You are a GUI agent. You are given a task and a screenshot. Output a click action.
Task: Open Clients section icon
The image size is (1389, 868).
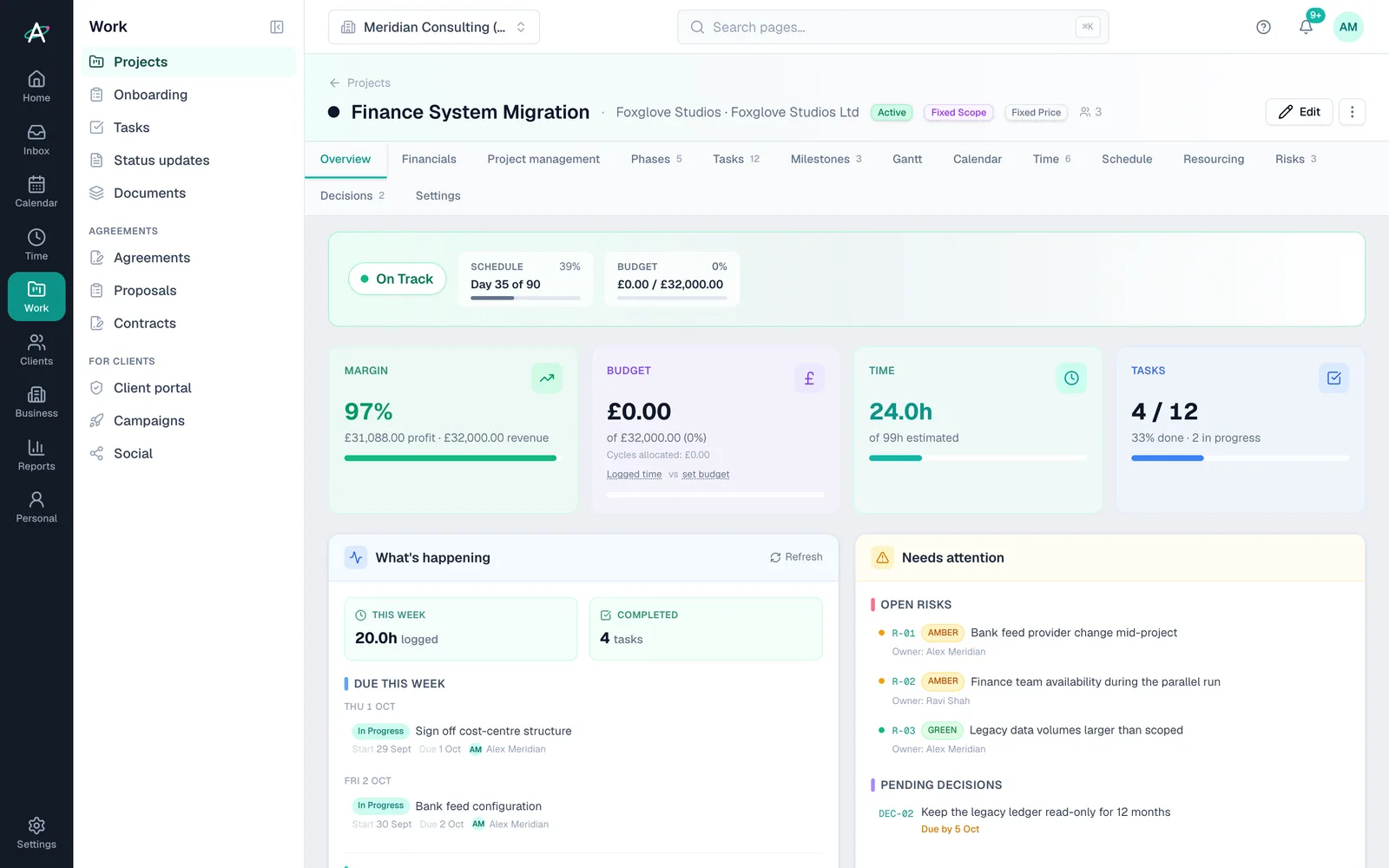click(x=36, y=350)
